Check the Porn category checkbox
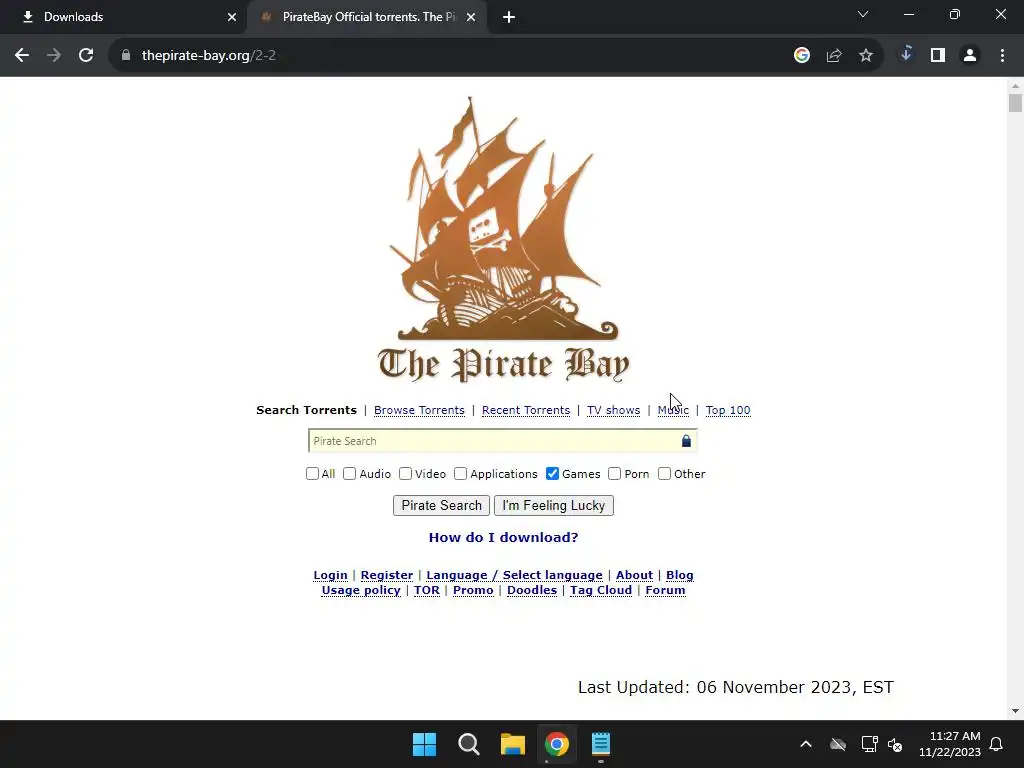This screenshot has width=1024, height=768. coord(615,473)
